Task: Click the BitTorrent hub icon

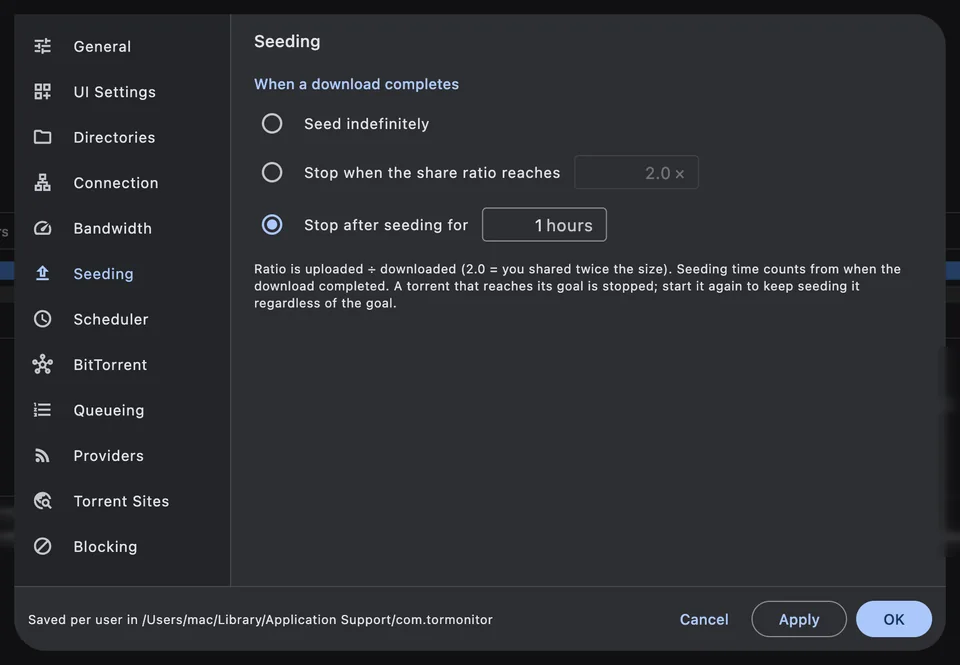Action: 42,364
